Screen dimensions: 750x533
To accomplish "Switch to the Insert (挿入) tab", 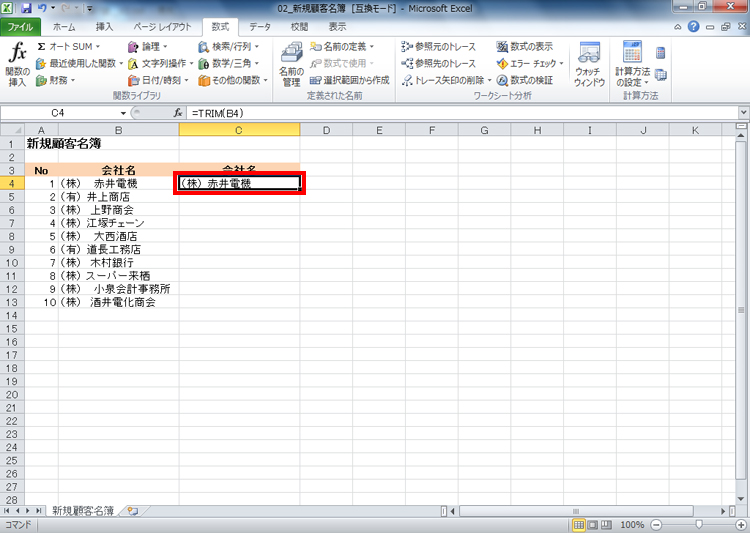I will 104,27.
